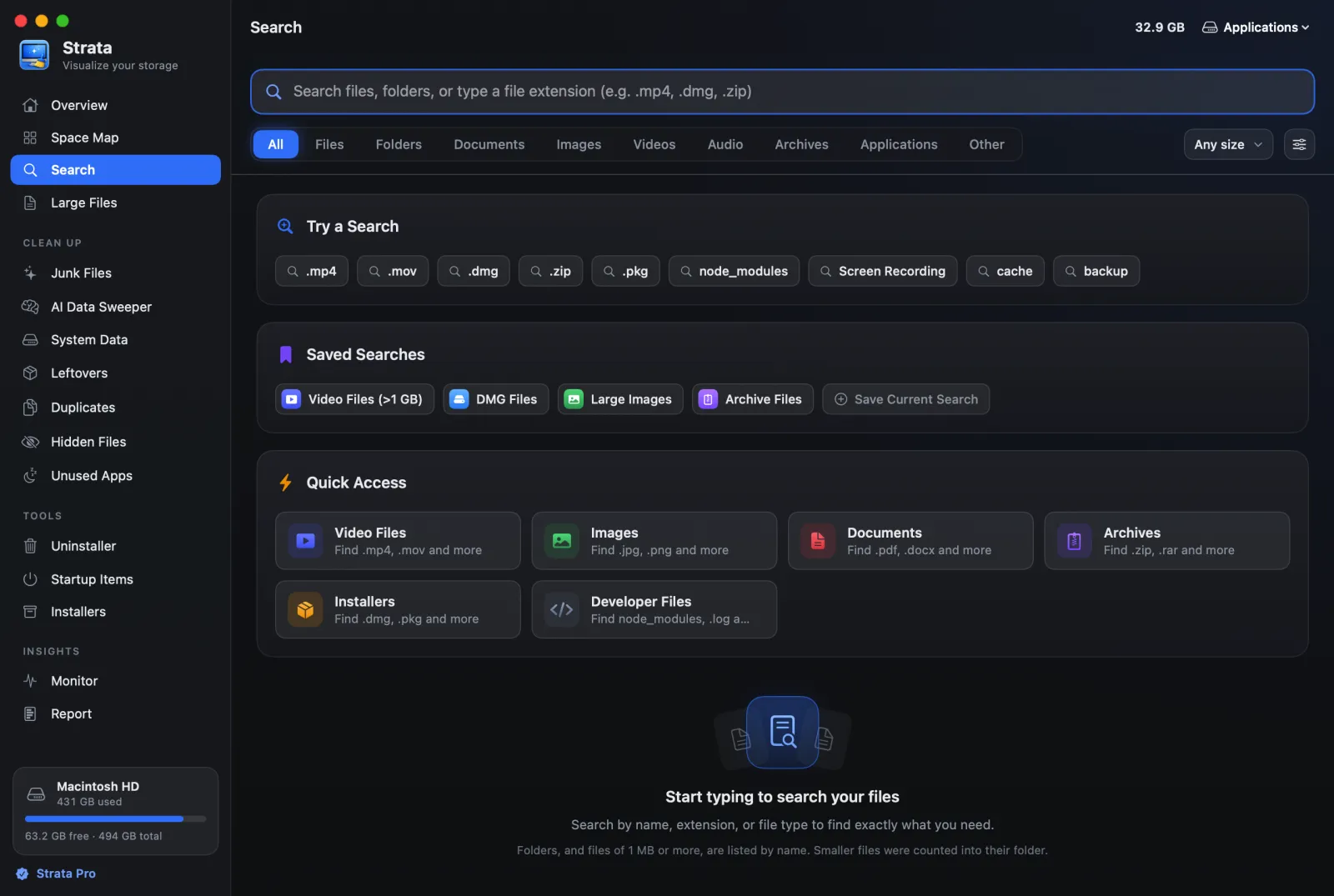
Task: Open the Strata Pro link
Action: pyautogui.click(x=56, y=873)
